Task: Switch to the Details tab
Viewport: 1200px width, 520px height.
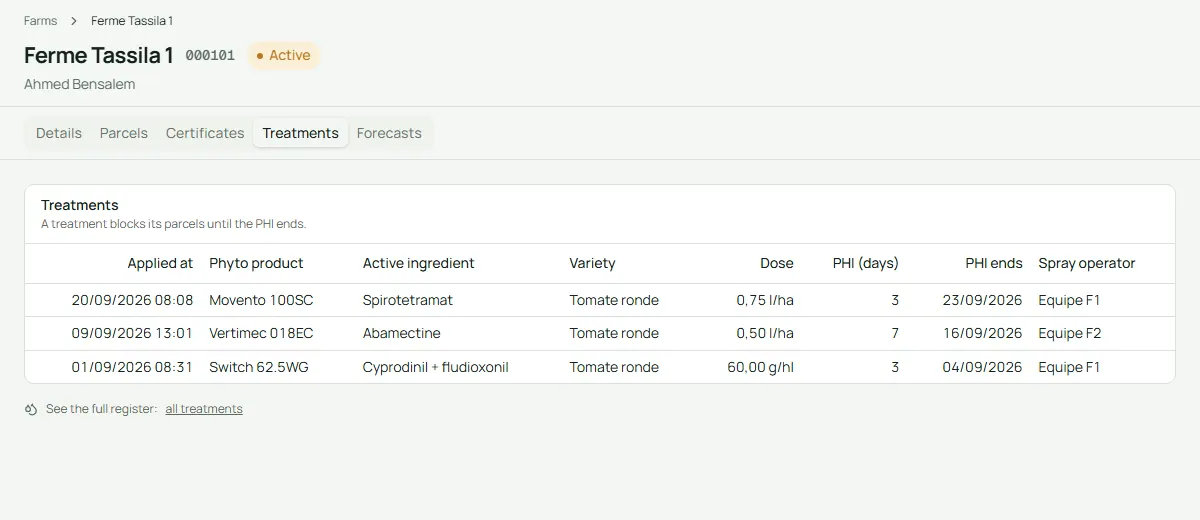Action: (59, 133)
